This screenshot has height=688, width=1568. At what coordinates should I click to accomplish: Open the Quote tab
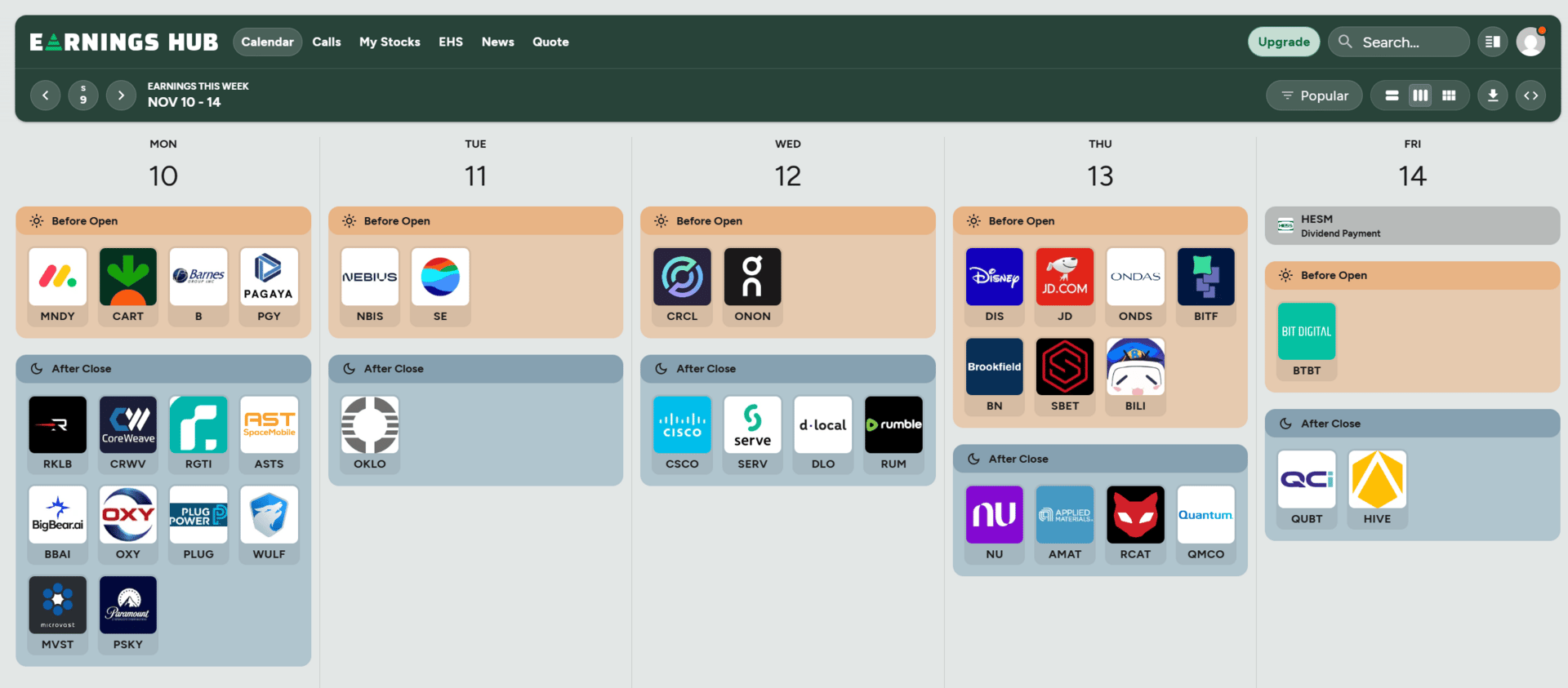coord(550,42)
